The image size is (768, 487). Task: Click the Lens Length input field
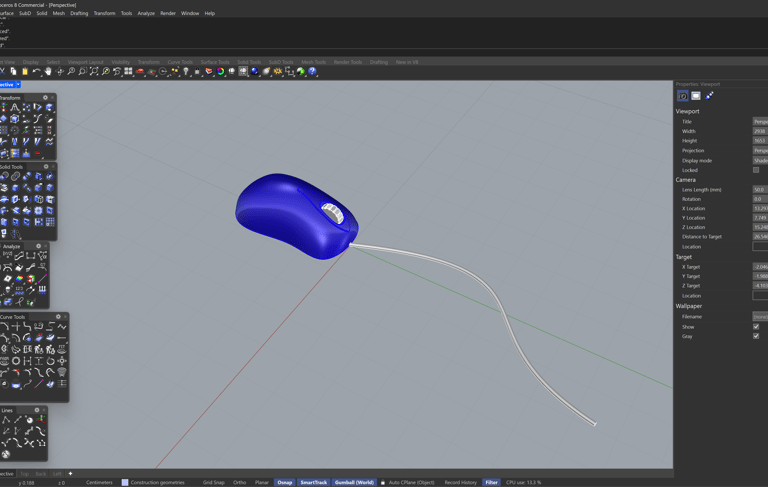[760, 189]
